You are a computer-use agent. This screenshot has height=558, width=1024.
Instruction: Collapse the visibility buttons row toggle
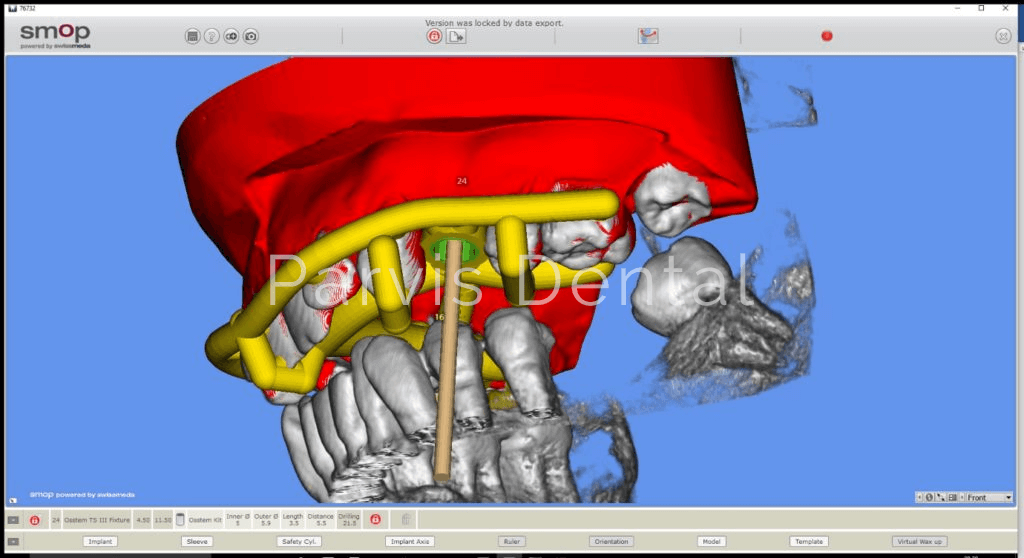click(x=13, y=542)
